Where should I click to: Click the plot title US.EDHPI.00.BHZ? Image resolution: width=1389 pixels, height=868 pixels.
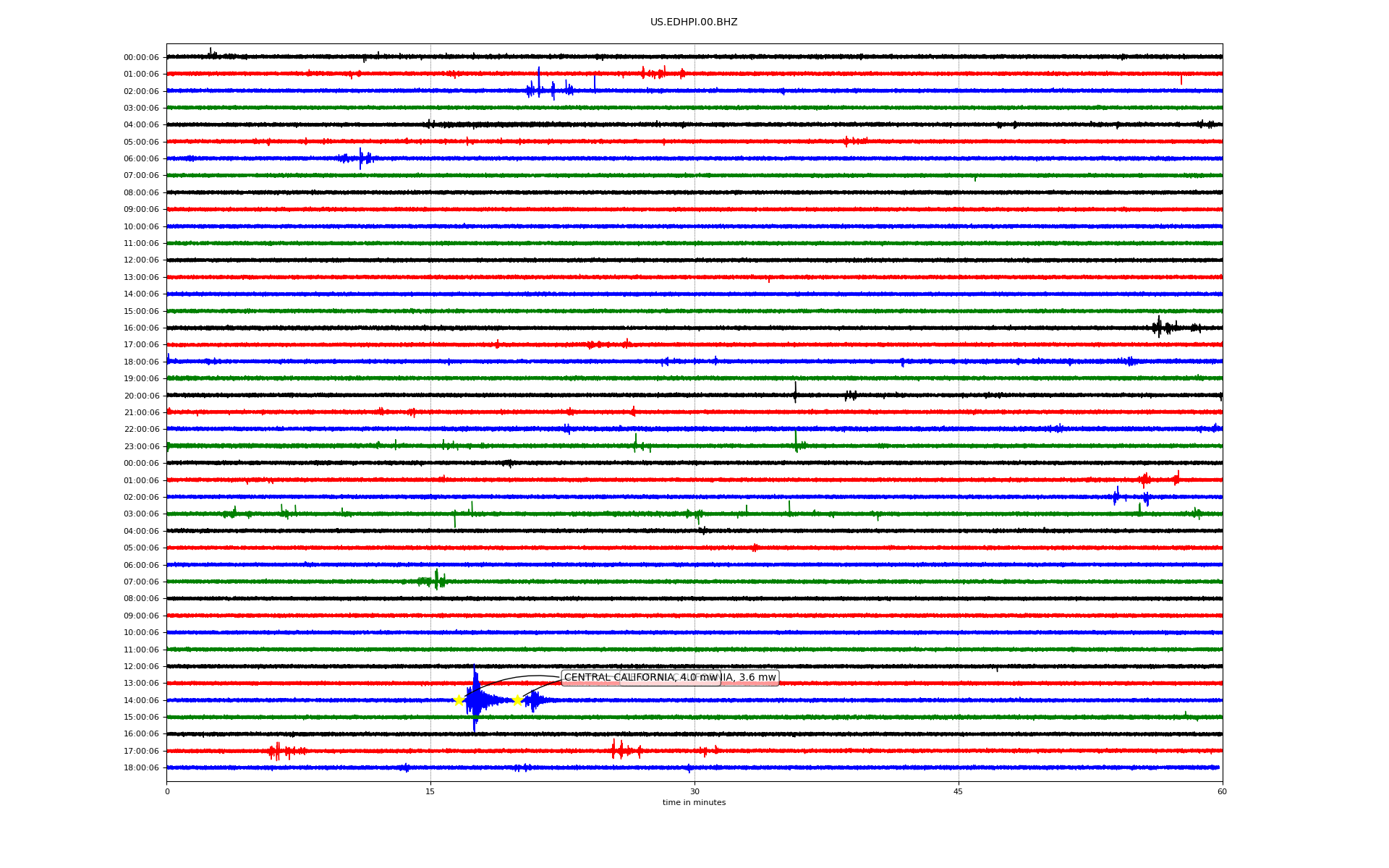pos(693,22)
